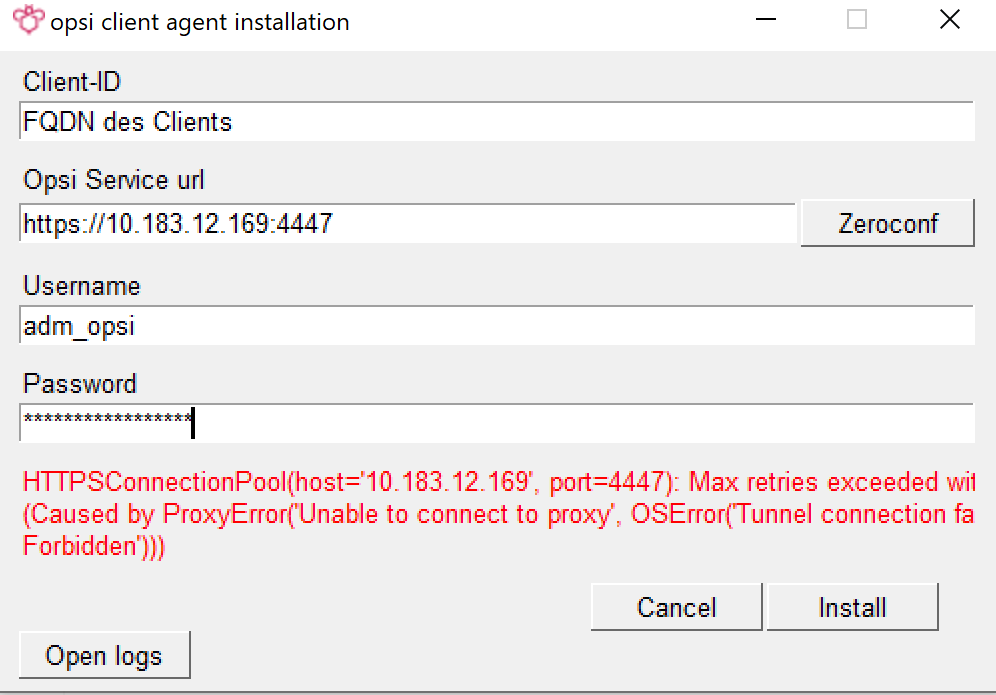The image size is (996, 695).
Task: Click the Username label
Action: coord(82,286)
